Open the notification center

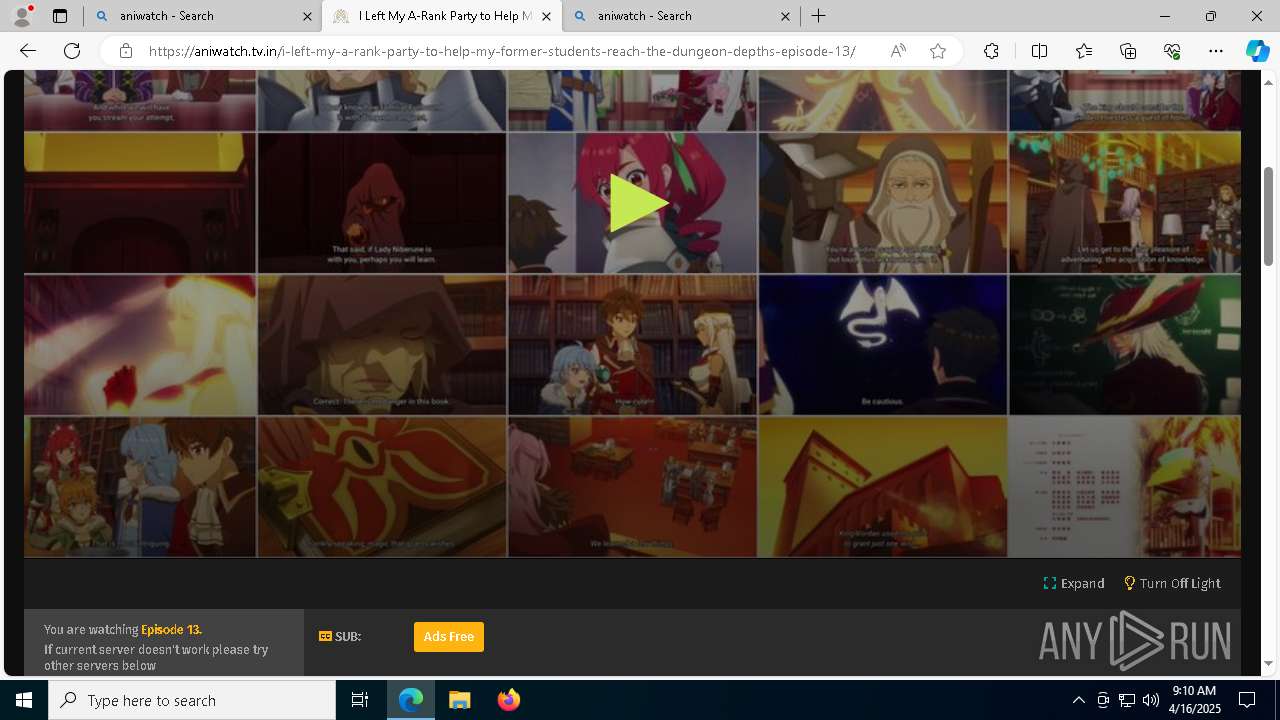pos(1247,700)
